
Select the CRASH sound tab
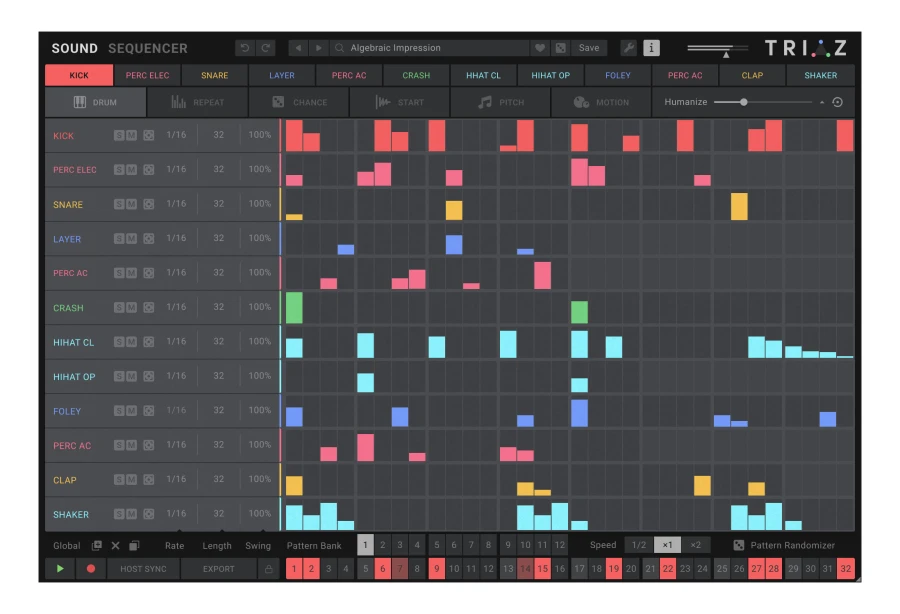[x=416, y=75]
